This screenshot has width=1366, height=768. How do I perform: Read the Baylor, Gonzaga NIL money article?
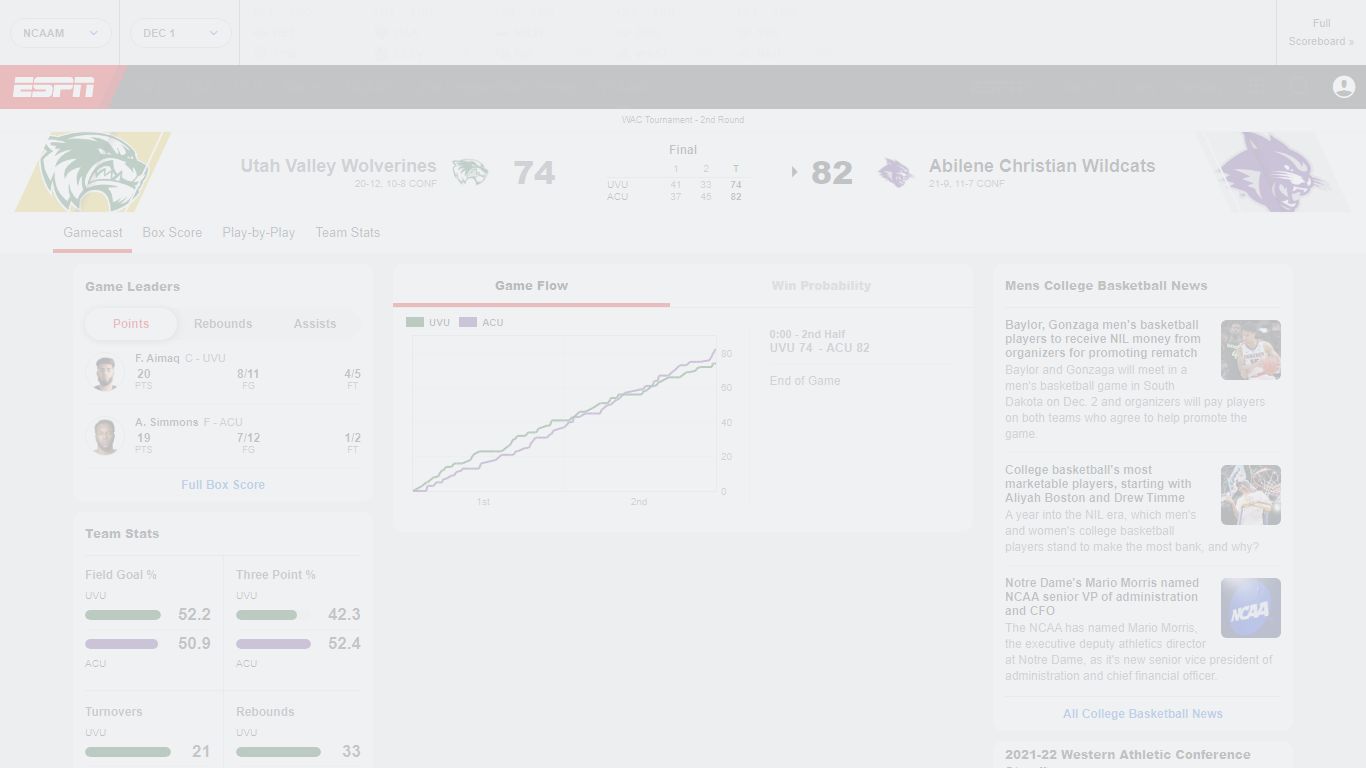click(x=1105, y=339)
